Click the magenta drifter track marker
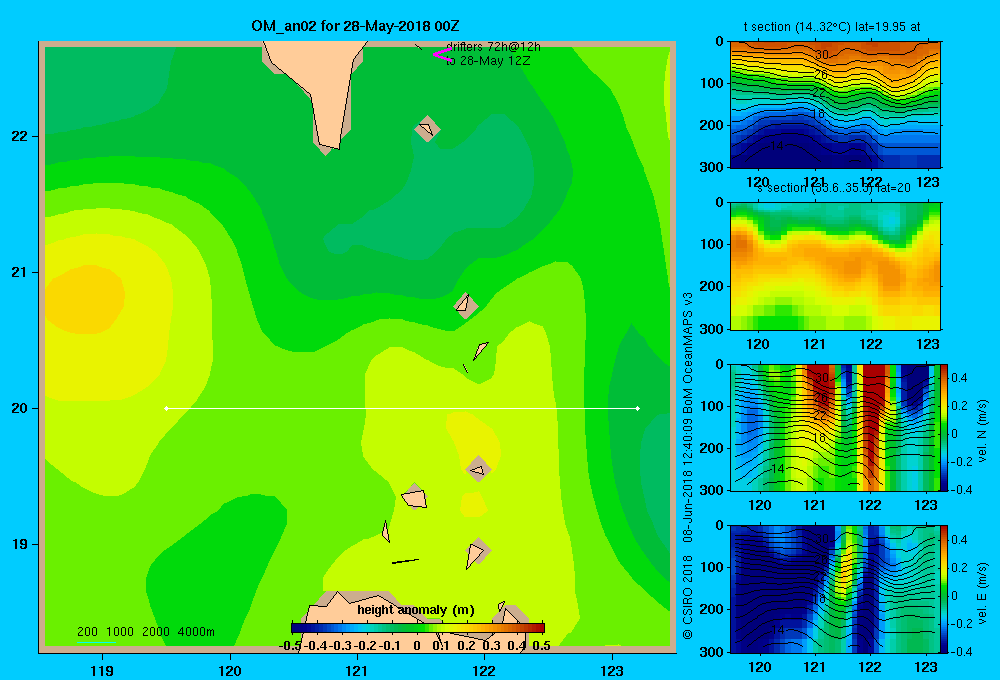This screenshot has height=680, width=1000. click(441, 55)
